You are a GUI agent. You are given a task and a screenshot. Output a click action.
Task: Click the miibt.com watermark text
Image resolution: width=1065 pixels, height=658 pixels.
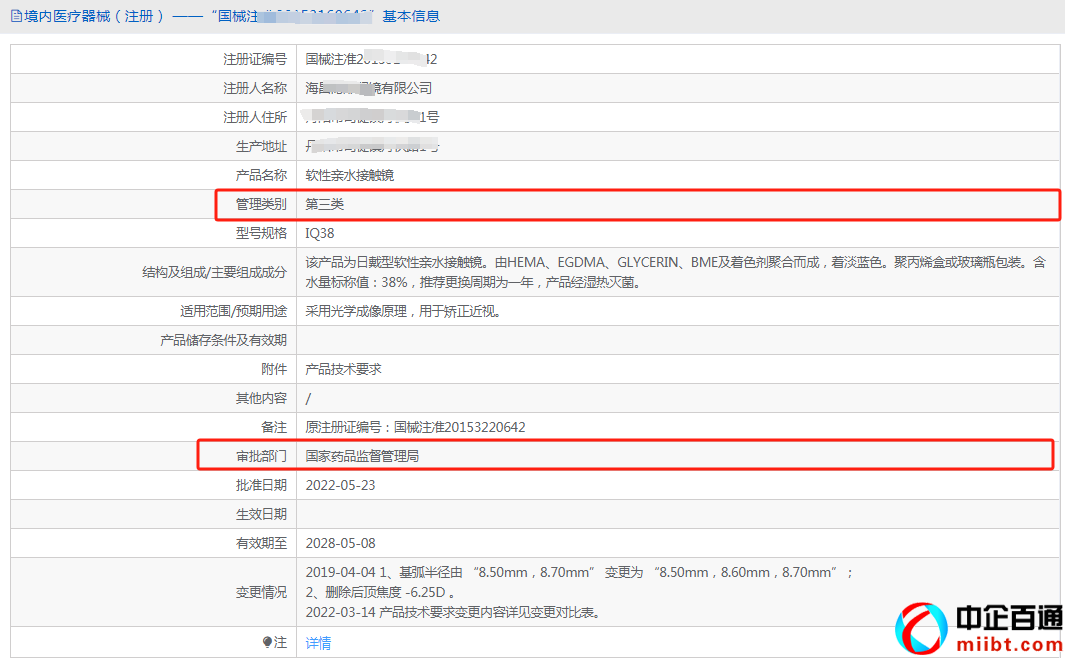click(x=1008, y=643)
